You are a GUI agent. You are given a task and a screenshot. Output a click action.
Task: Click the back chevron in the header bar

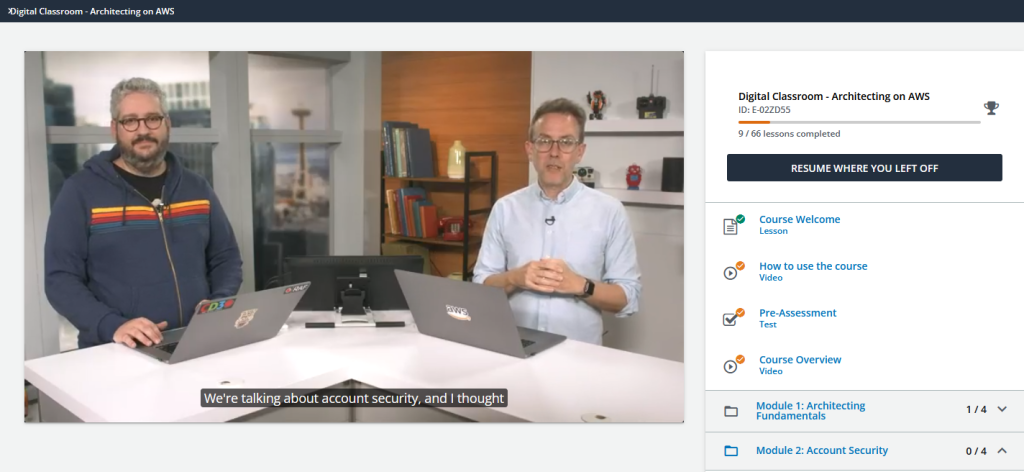tap(5, 11)
